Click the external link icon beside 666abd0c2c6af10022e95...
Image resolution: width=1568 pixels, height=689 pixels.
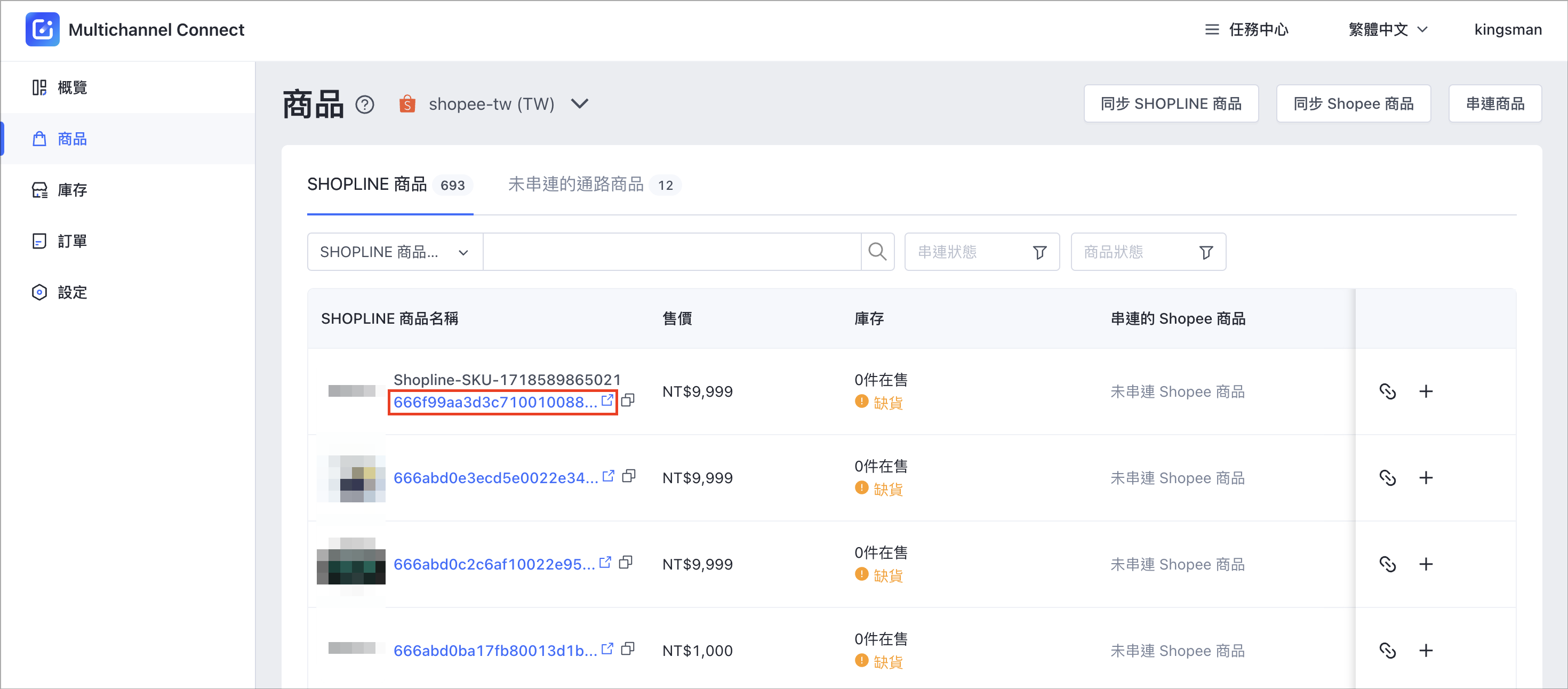coord(605,563)
